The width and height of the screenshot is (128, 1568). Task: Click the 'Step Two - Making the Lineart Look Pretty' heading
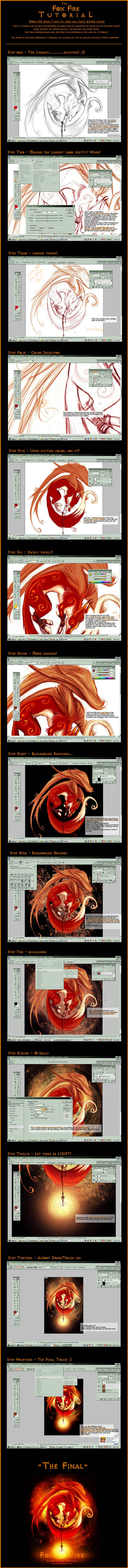coord(54,152)
